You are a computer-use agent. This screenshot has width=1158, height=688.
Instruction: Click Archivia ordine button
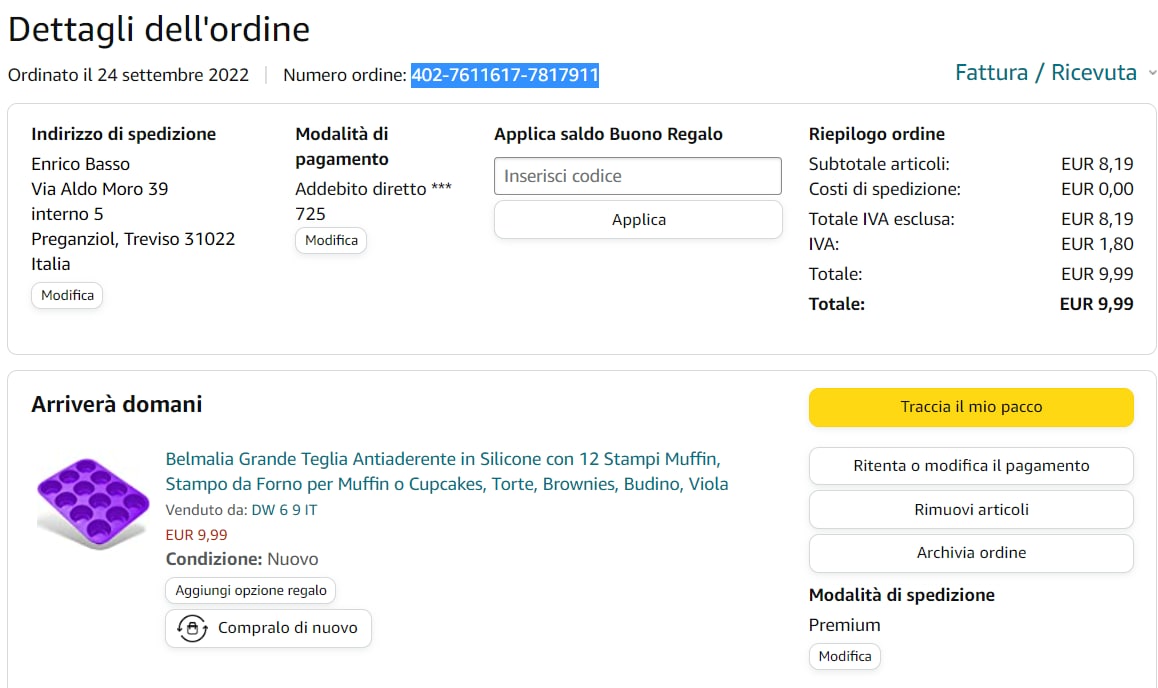click(x=970, y=553)
